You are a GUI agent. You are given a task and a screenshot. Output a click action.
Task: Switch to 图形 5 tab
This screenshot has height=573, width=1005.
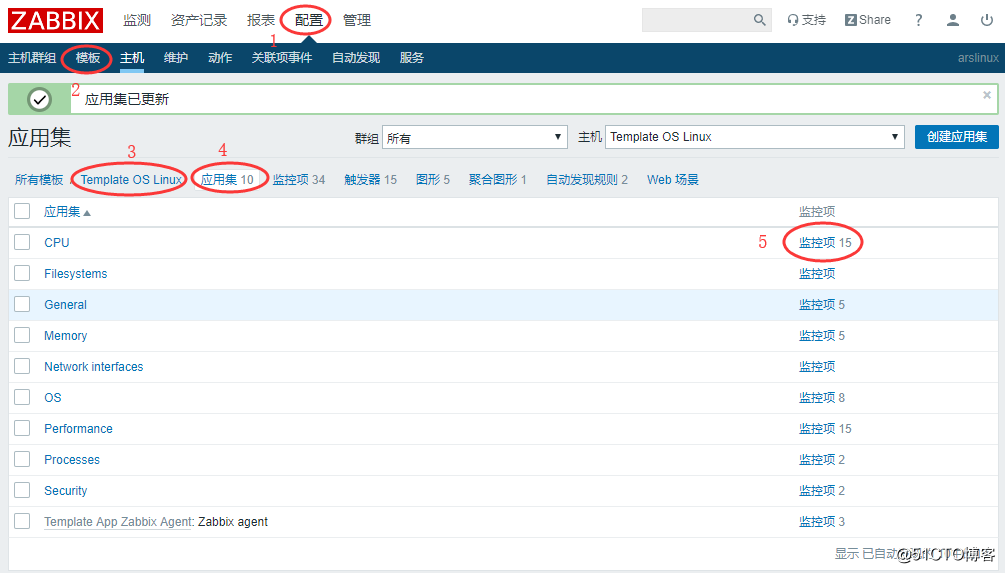tap(433, 180)
